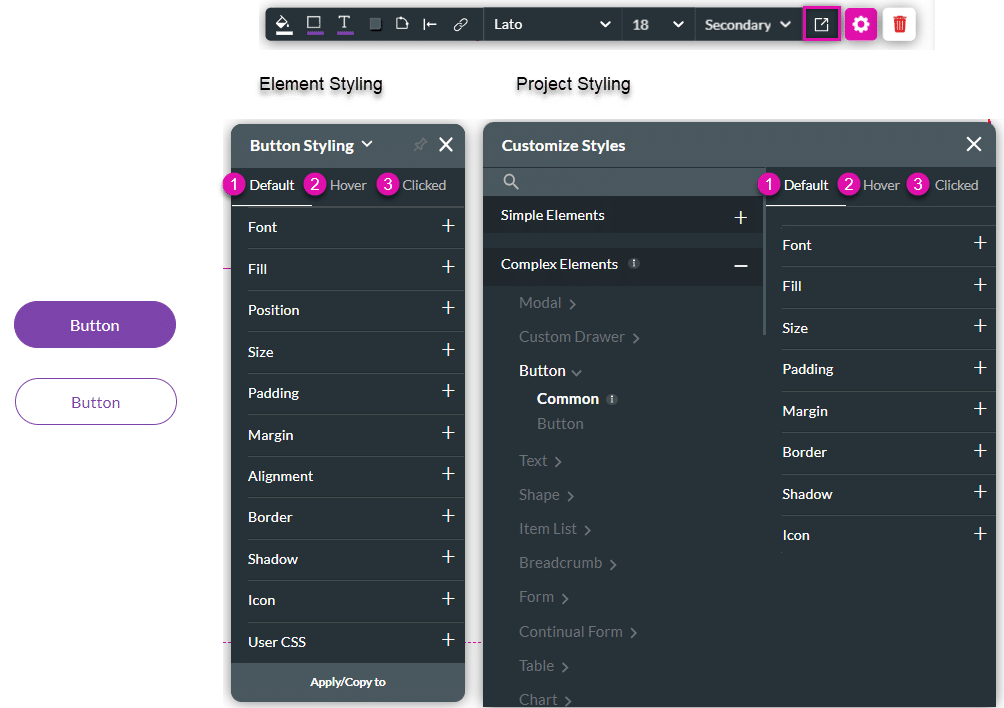This screenshot has height=708, width=1004.
Task: Pin the Button Styling panel
Action: click(420, 145)
